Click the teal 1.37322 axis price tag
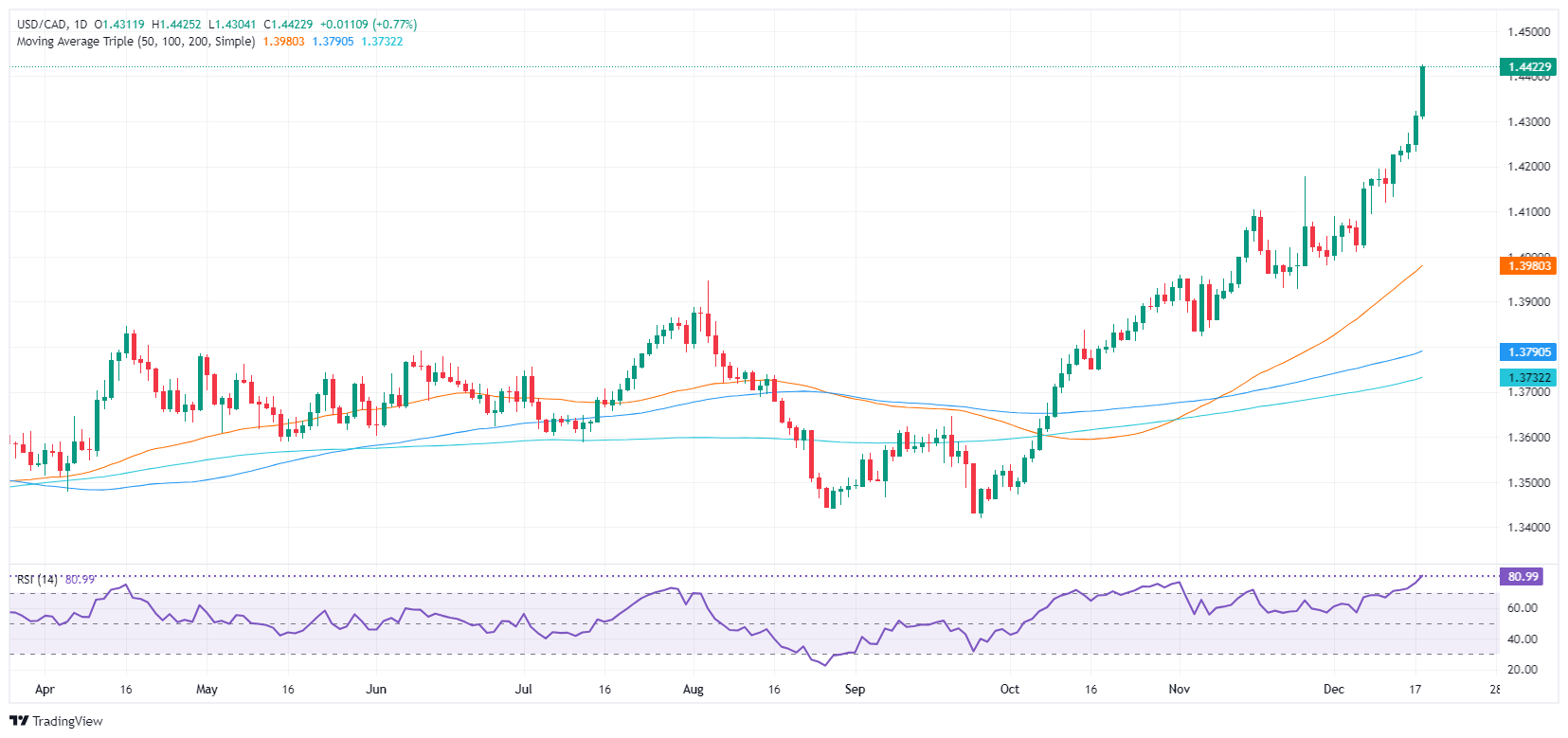The image size is (1568, 738). (1528, 377)
